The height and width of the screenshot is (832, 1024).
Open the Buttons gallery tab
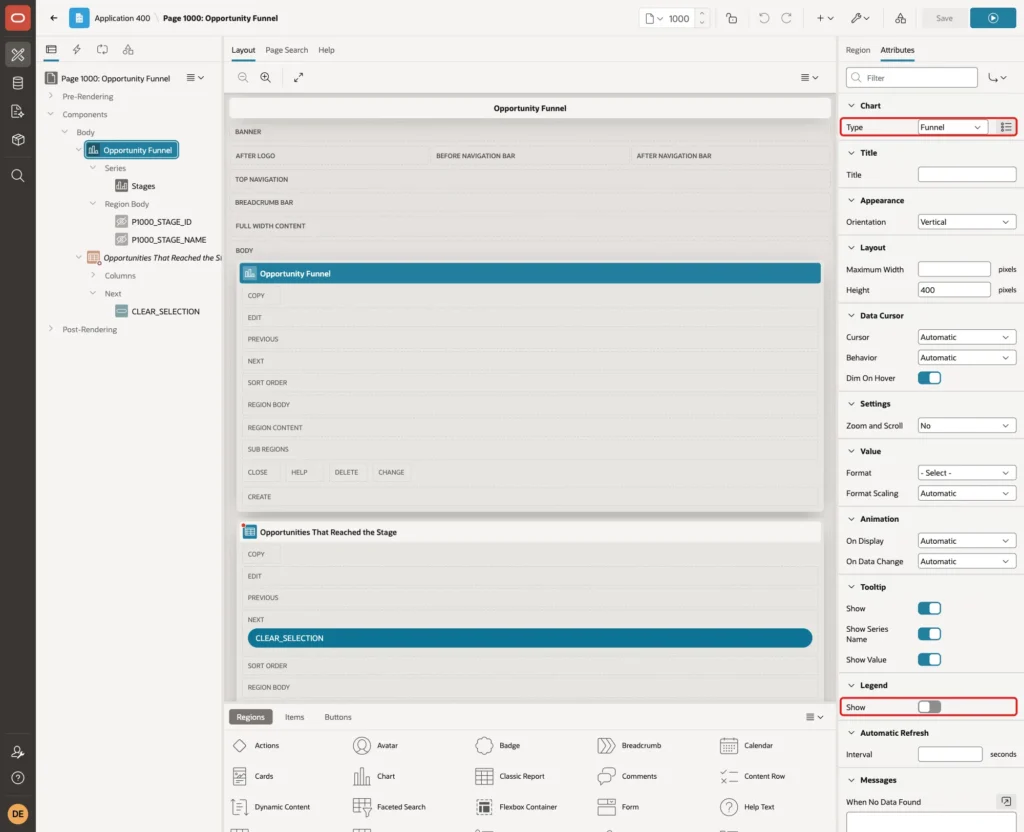tap(338, 717)
